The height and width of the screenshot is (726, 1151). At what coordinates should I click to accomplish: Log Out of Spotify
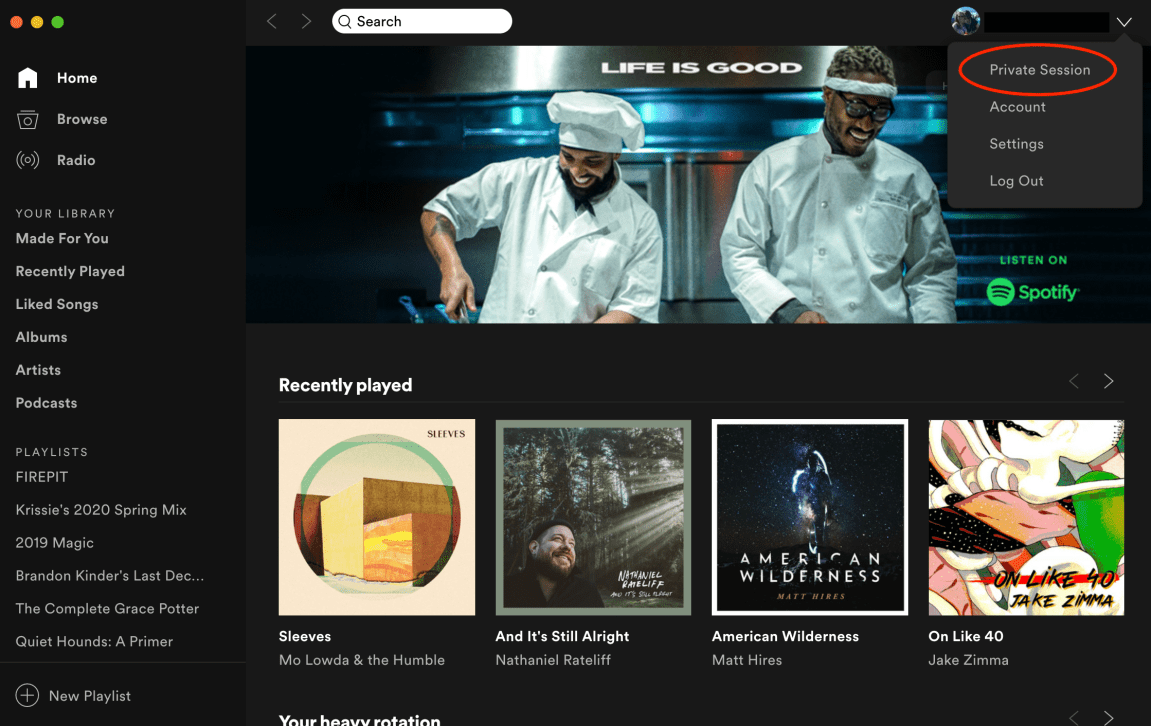pyautogui.click(x=1016, y=180)
